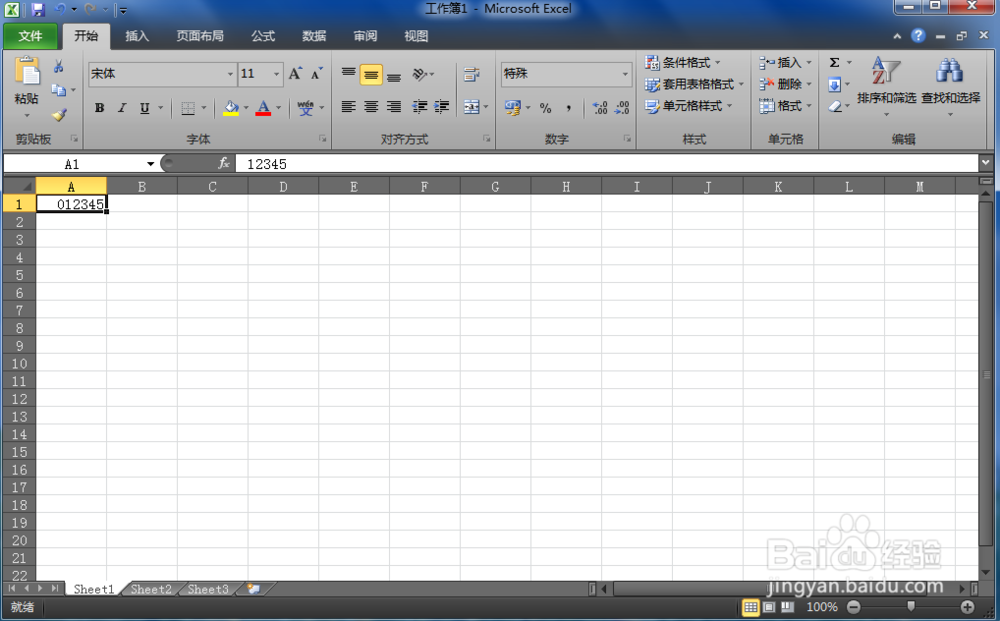
Task: Open Conditional Formatting (条件格式) menu
Action: [682, 62]
